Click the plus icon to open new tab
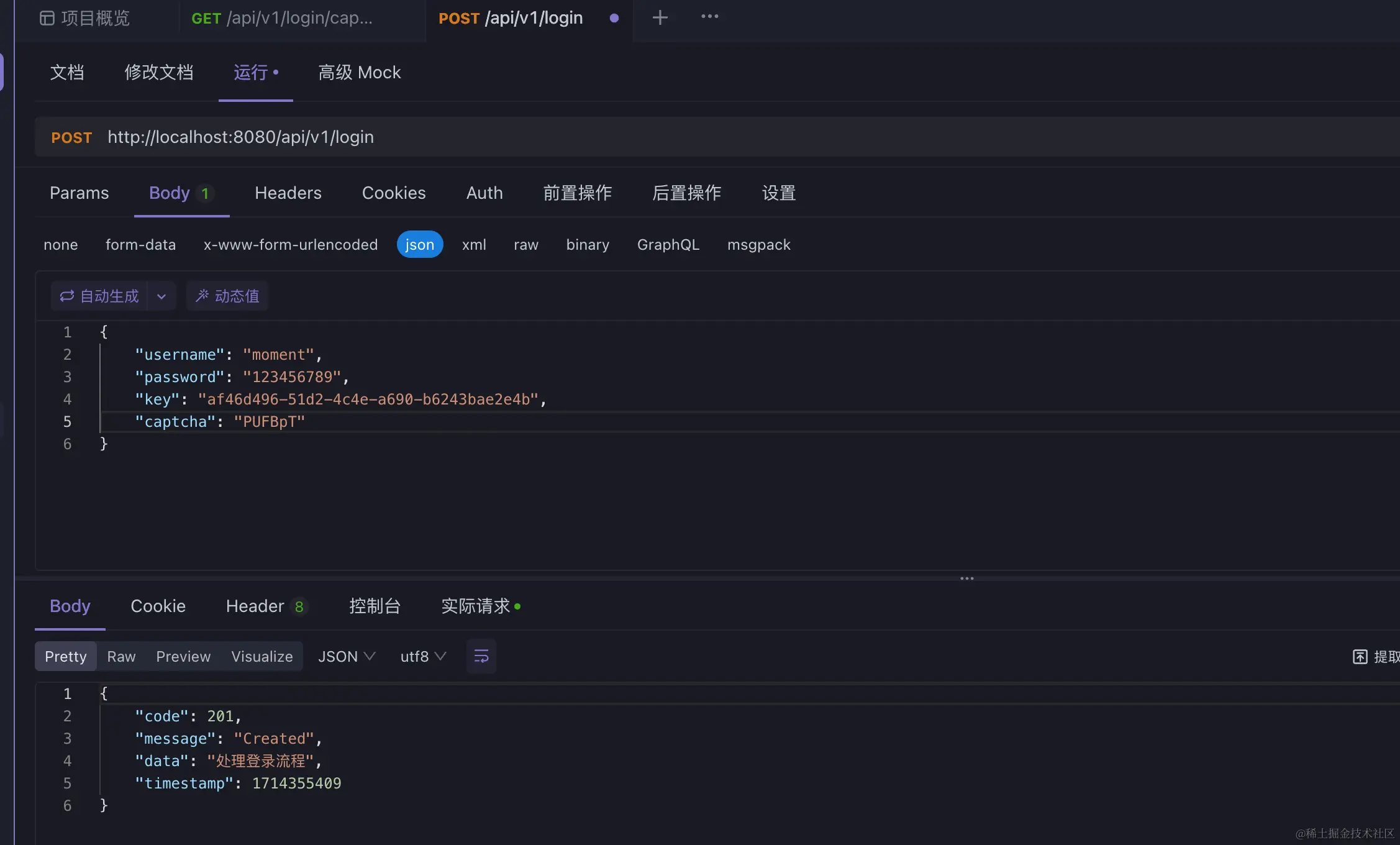Image resolution: width=1400 pixels, height=845 pixels. (x=660, y=17)
